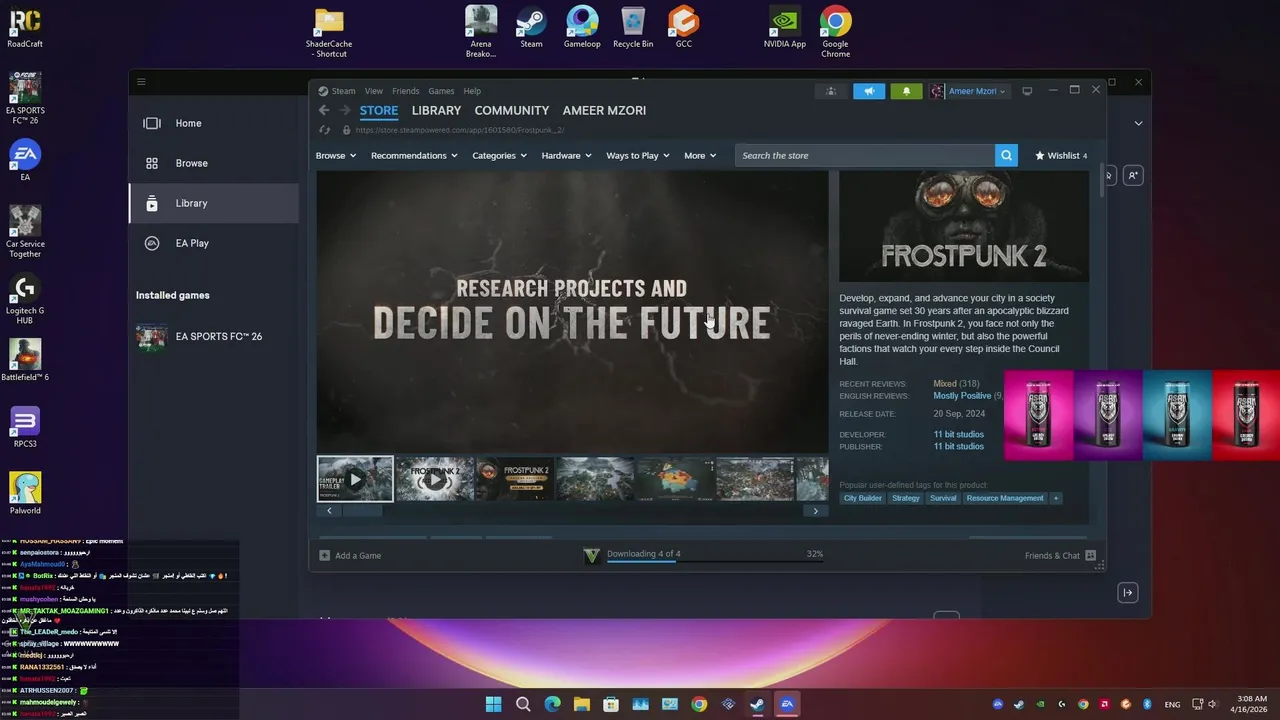The width and height of the screenshot is (1280, 720).
Task: Open Steam friends list icon in the title bar
Action: tap(831, 91)
